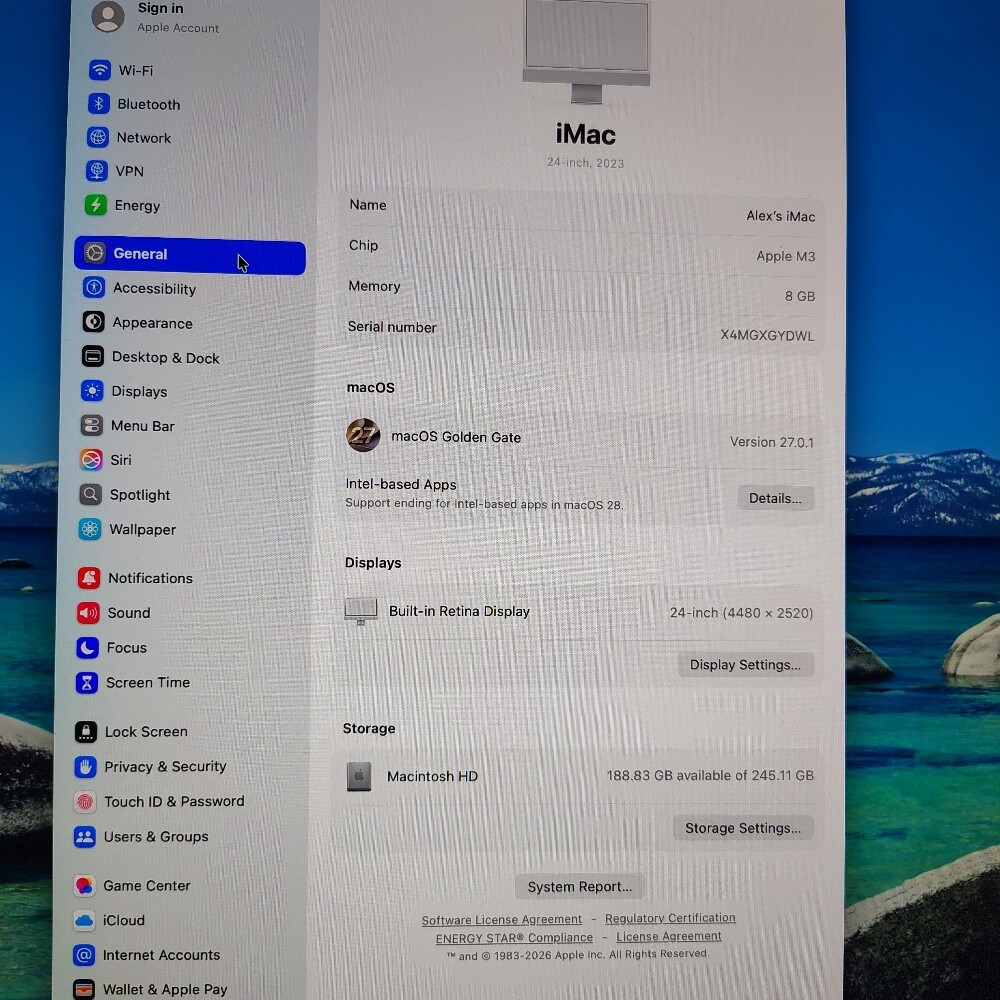Click the macOS Golden Gate label
The height and width of the screenshot is (1000, 1000).
[456, 437]
